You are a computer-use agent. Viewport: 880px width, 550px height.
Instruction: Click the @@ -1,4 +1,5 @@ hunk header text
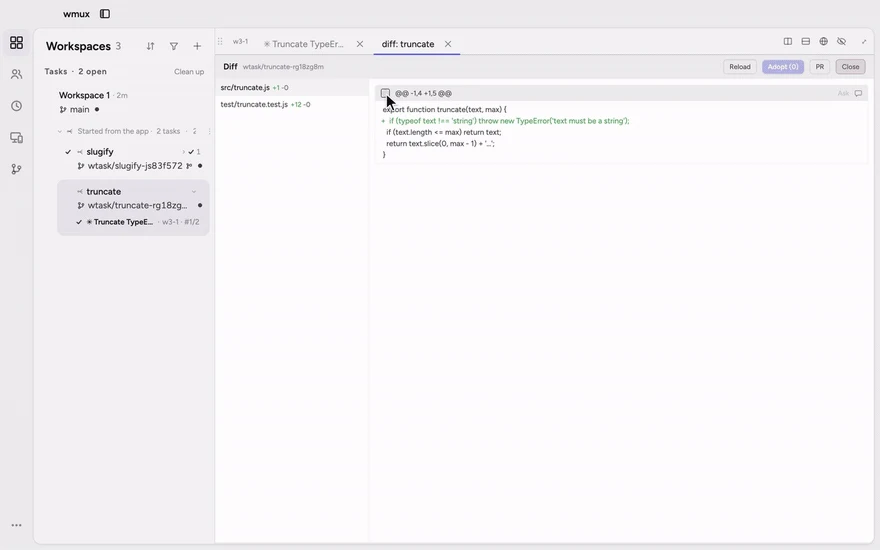click(x=423, y=93)
